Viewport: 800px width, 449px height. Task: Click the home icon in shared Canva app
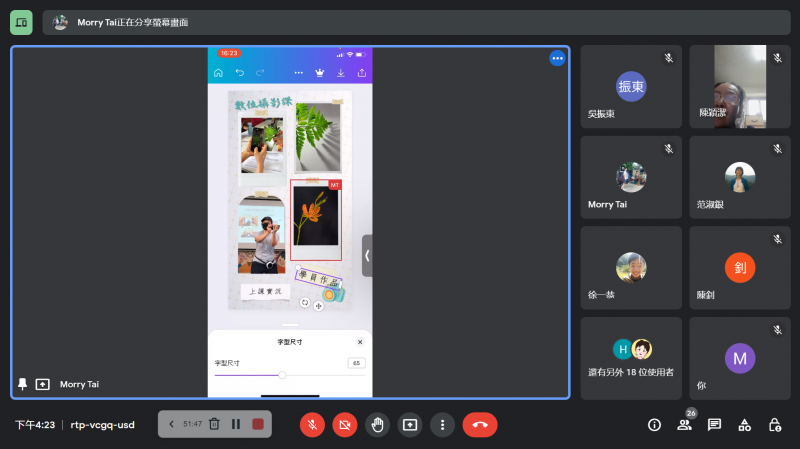coord(218,73)
